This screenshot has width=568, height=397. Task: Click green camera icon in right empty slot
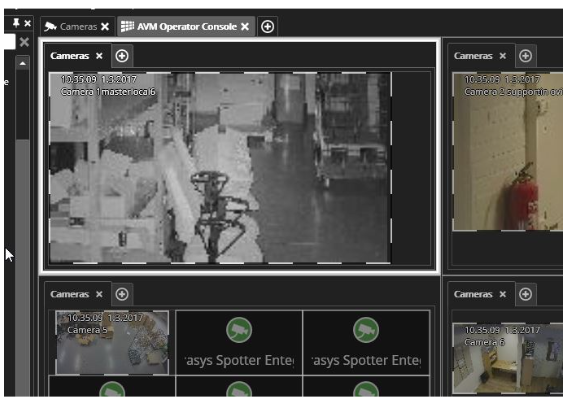pyautogui.click(x=366, y=330)
